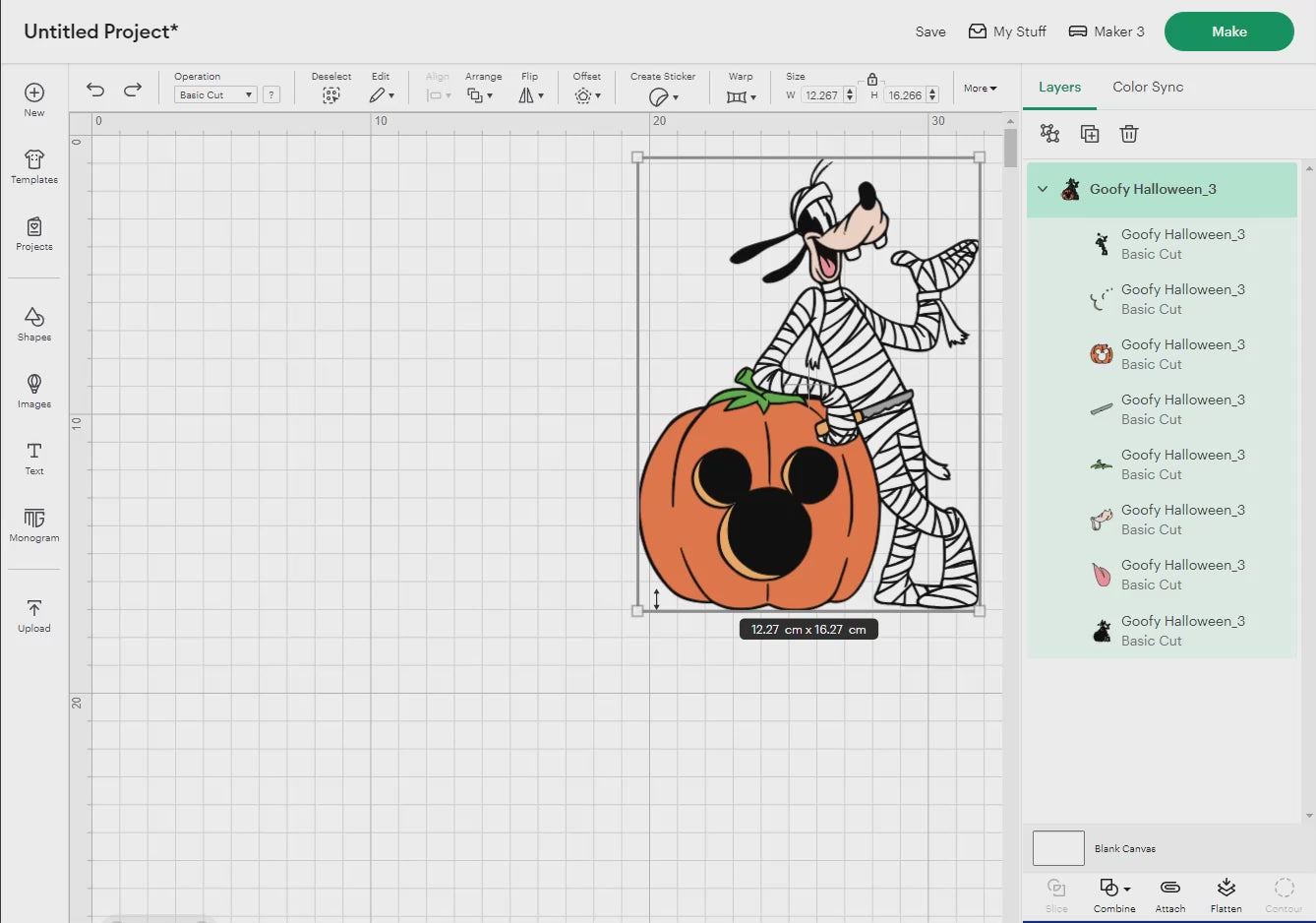Open the Images library

34,391
